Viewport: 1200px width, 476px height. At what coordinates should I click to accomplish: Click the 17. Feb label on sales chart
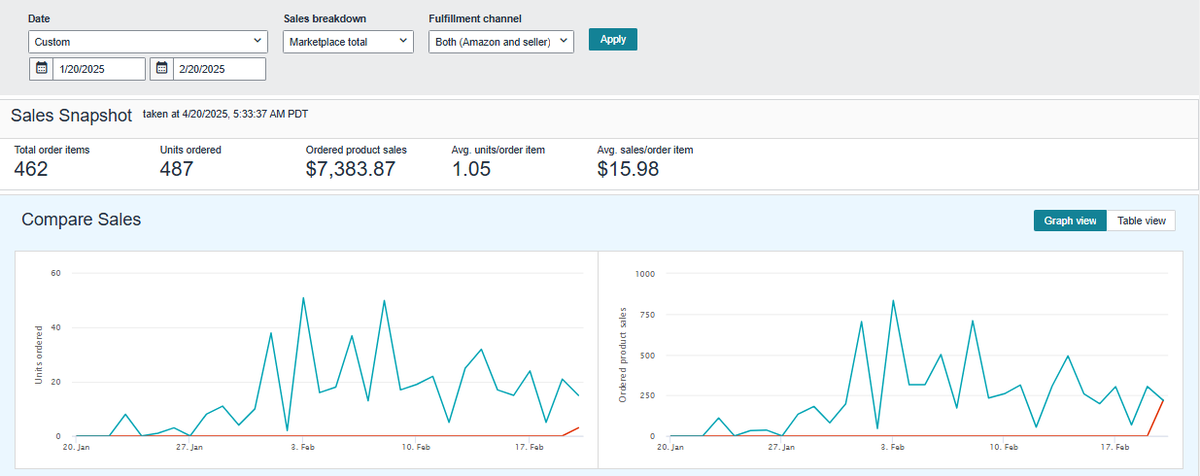click(x=1115, y=448)
